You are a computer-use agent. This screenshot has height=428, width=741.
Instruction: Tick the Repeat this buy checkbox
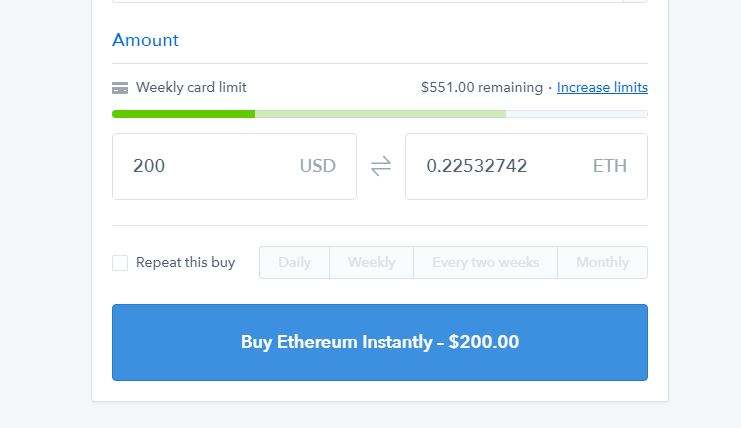(x=120, y=263)
